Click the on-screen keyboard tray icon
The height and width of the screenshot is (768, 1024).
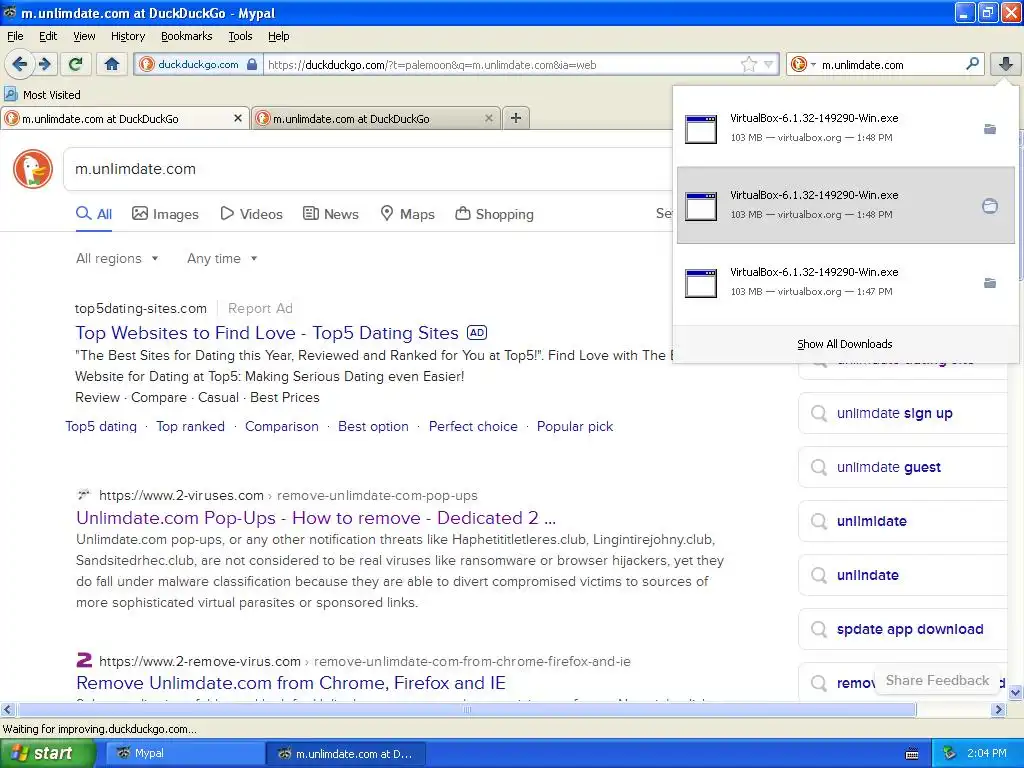click(912, 754)
